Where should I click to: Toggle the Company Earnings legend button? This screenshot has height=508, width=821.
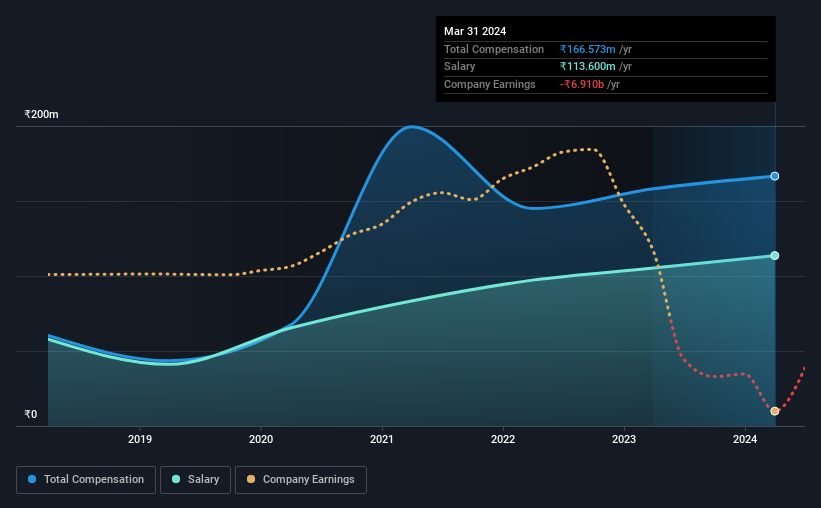coord(301,479)
